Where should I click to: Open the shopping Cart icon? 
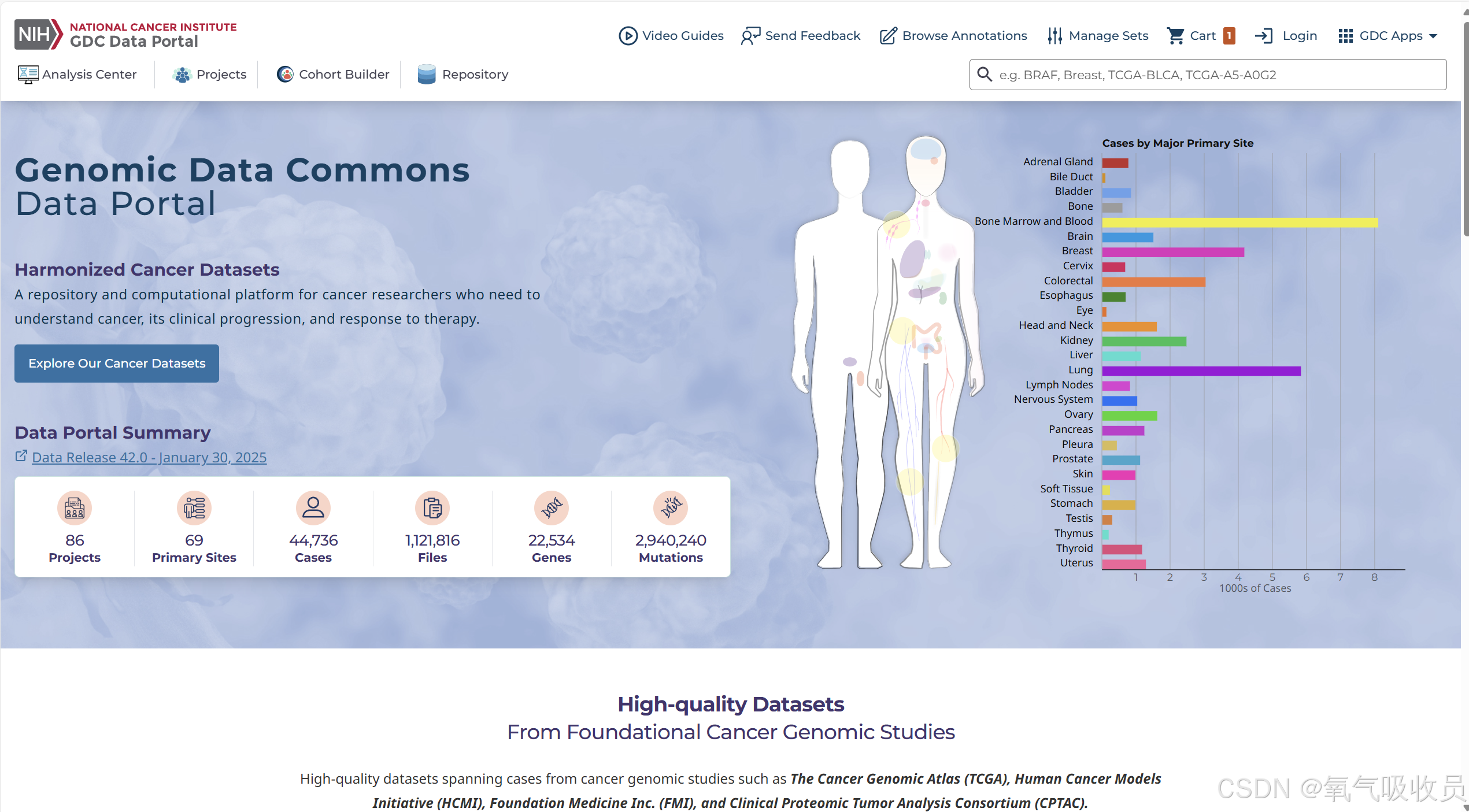click(x=1175, y=36)
